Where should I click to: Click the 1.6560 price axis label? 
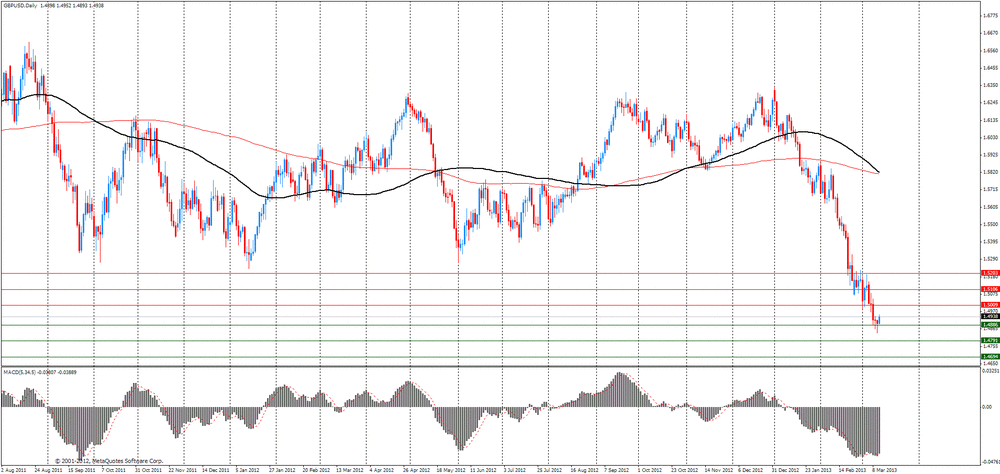(990, 50)
